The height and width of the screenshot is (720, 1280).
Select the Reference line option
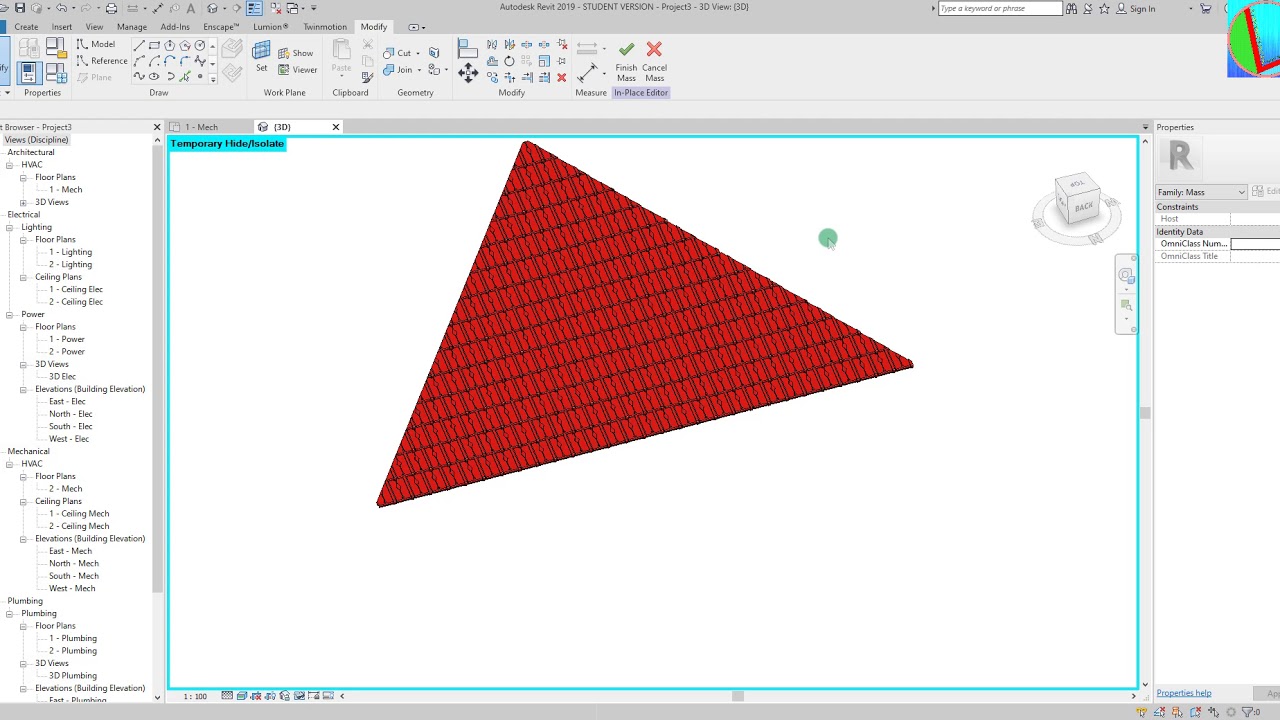click(x=102, y=61)
